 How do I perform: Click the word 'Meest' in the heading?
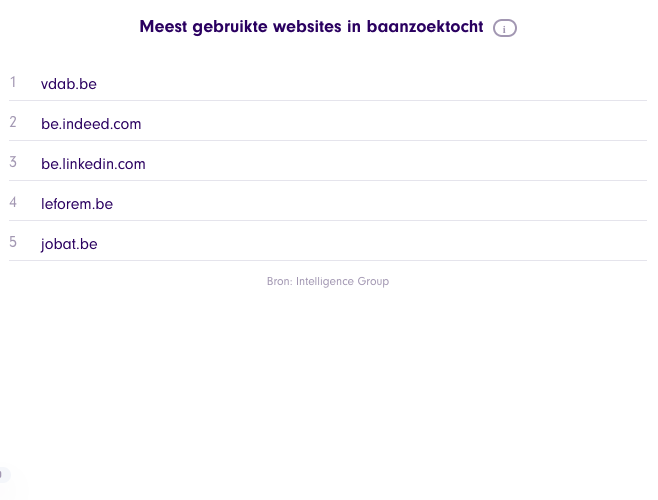(x=163, y=26)
